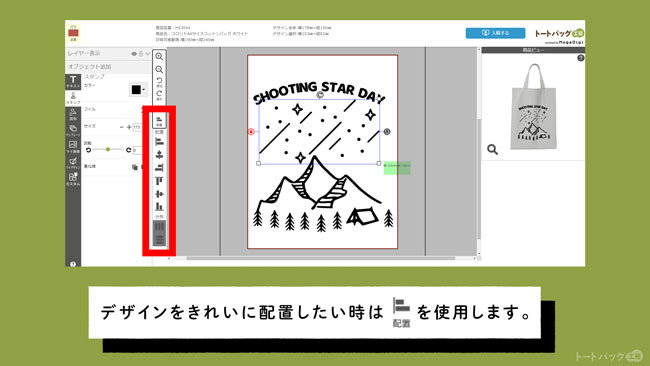The height and width of the screenshot is (366, 650).
Task: Toggle the layer lock icon
Action: point(141,54)
